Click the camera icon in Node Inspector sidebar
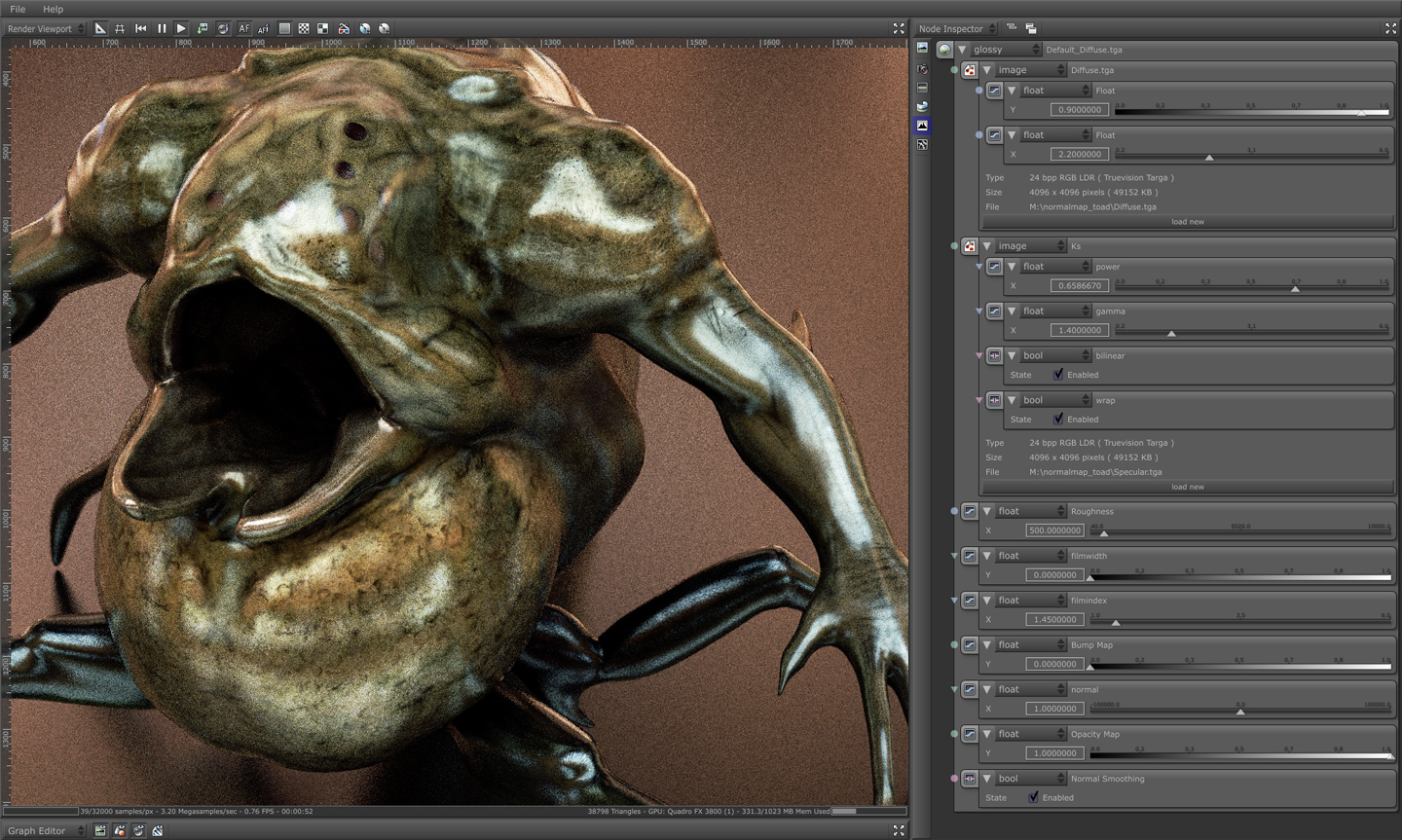The width and height of the screenshot is (1402, 840). point(922,69)
